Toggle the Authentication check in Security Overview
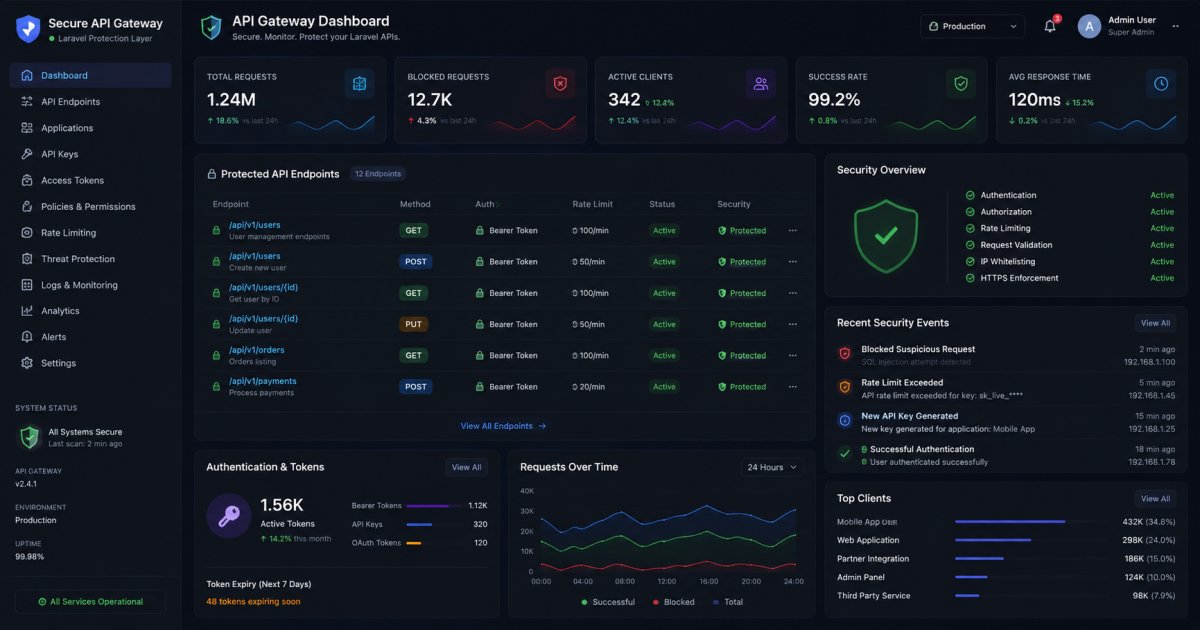The image size is (1200, 630). pyautogui.click(x=970, y=195)
